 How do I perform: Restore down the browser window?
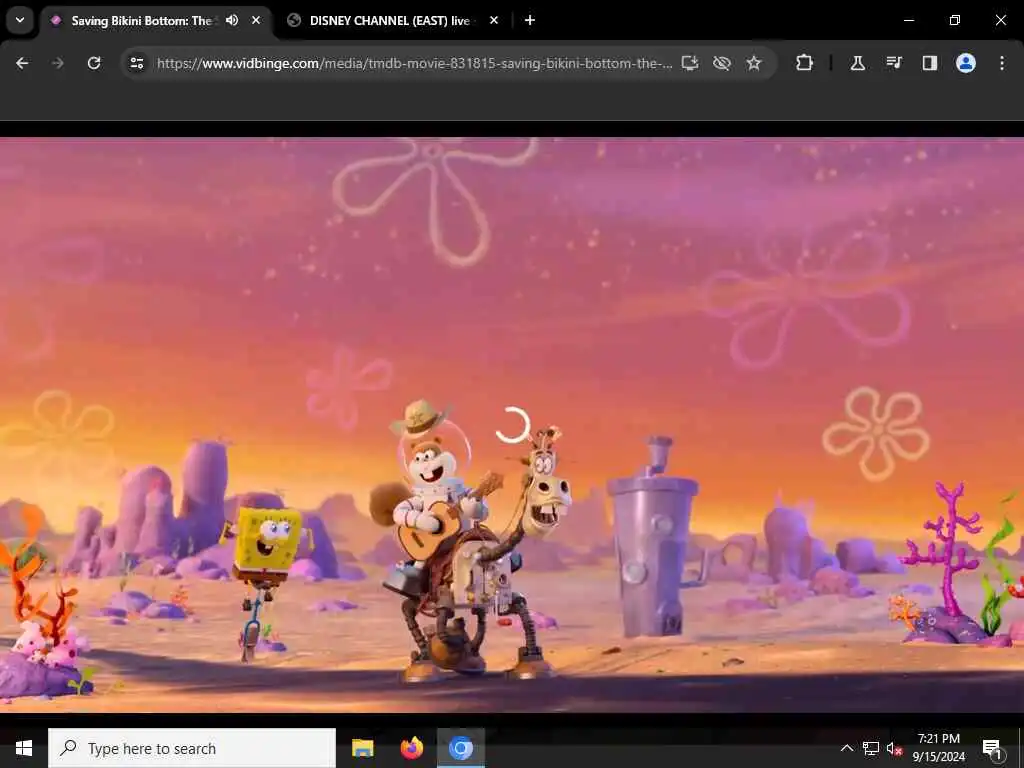(x=954, y=20)
